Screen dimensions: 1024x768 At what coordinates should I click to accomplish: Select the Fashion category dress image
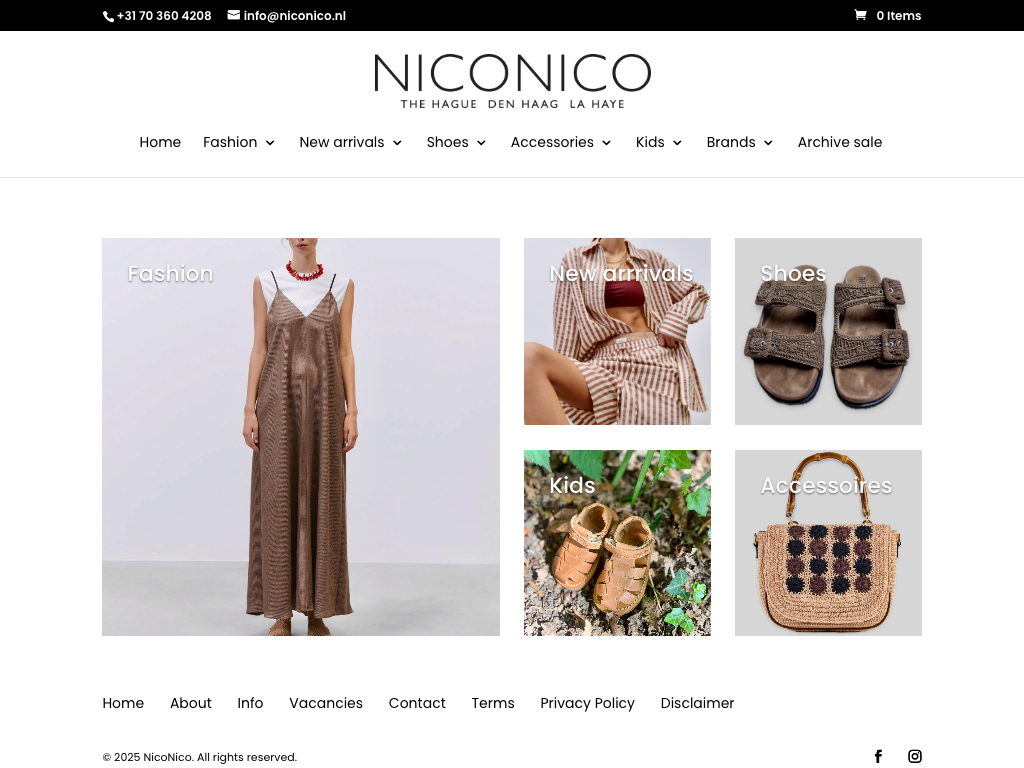pos(300,437)
